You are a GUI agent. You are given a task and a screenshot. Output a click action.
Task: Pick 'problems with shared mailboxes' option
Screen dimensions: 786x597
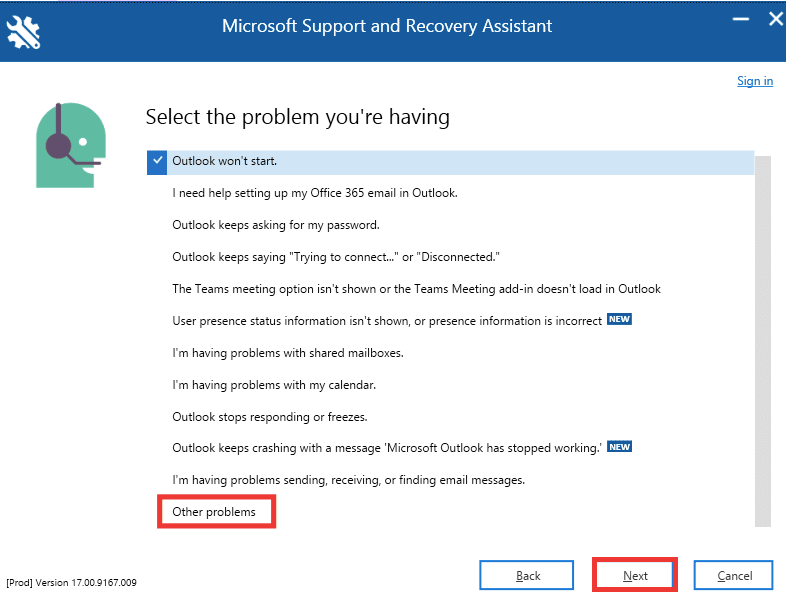coord(288,353)
